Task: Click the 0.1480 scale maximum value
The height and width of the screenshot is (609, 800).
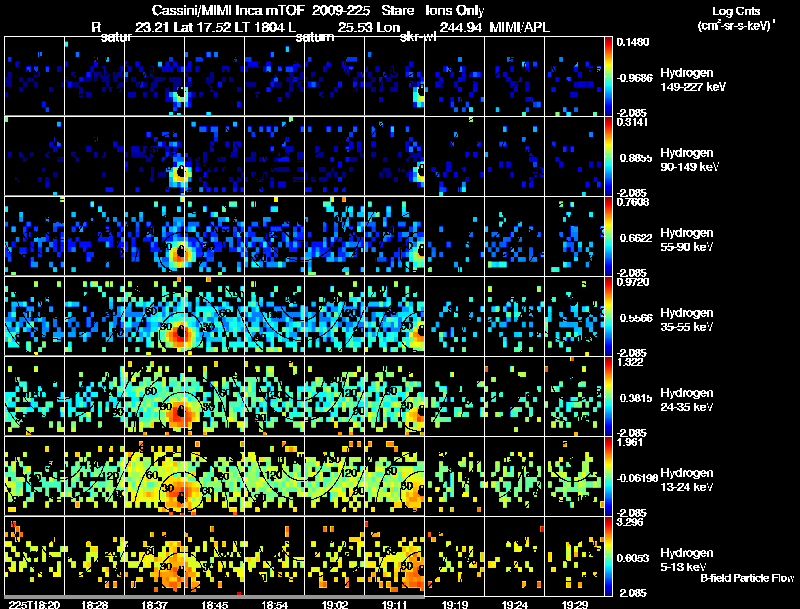Action: pyautogui.click(x=633, y=42)
